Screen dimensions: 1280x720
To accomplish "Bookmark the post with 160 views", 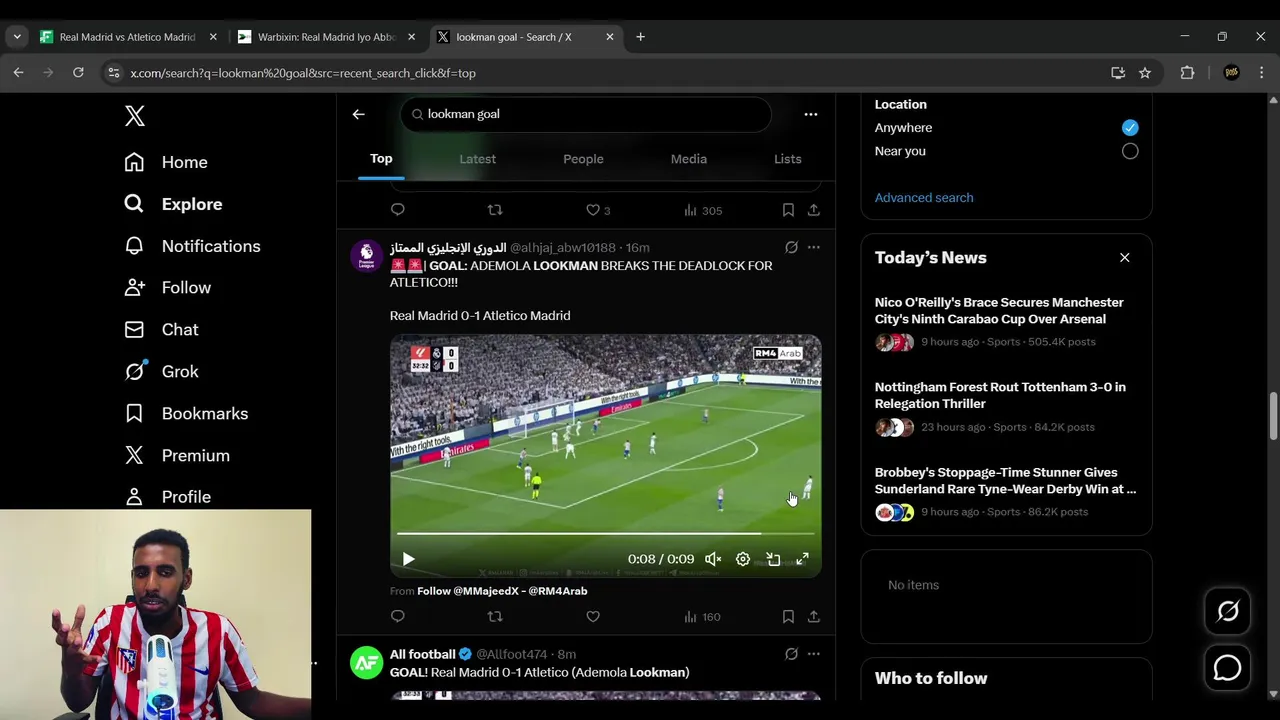I will pyautogui.click(x=788, y=617).
